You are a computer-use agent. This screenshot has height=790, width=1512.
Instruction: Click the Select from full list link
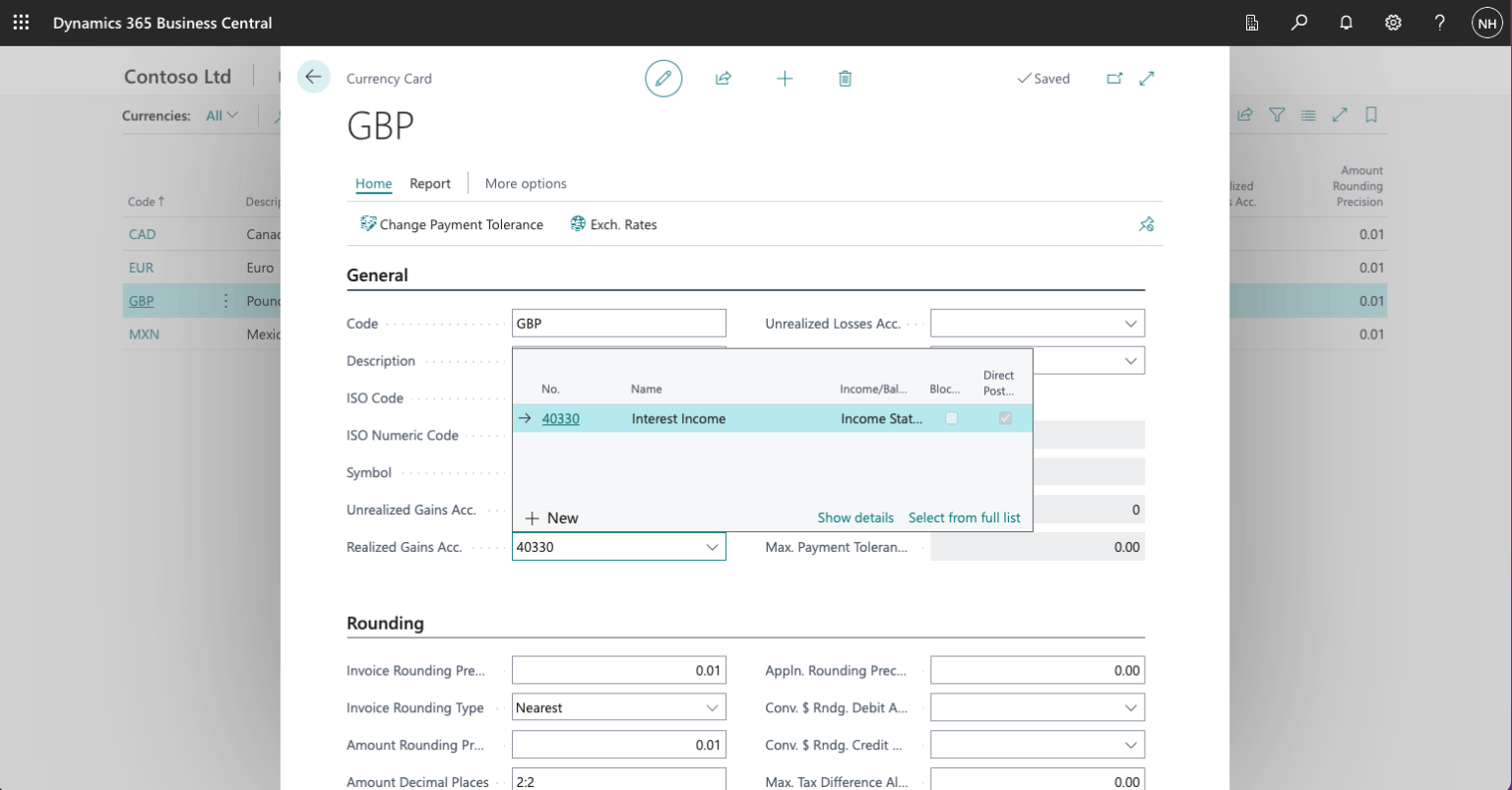pos(964,517)
